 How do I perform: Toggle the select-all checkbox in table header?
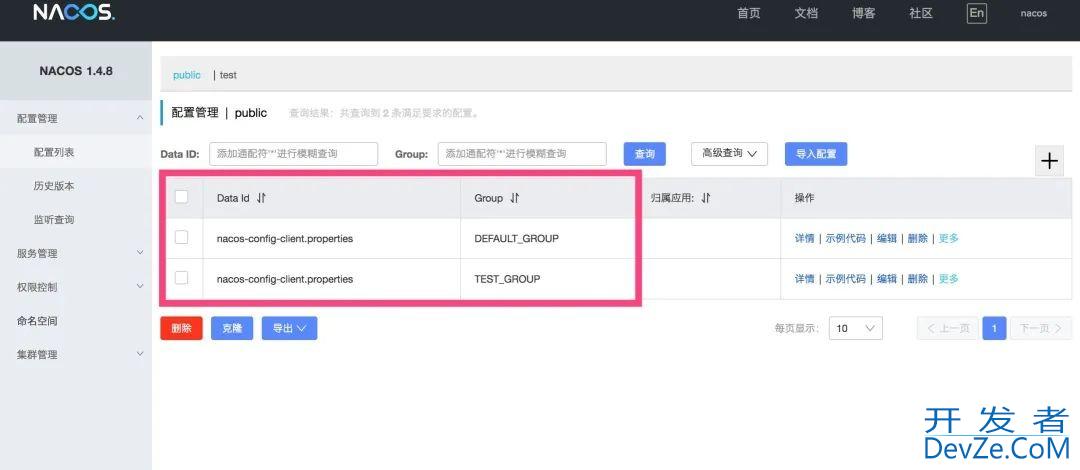coord(181,197)
